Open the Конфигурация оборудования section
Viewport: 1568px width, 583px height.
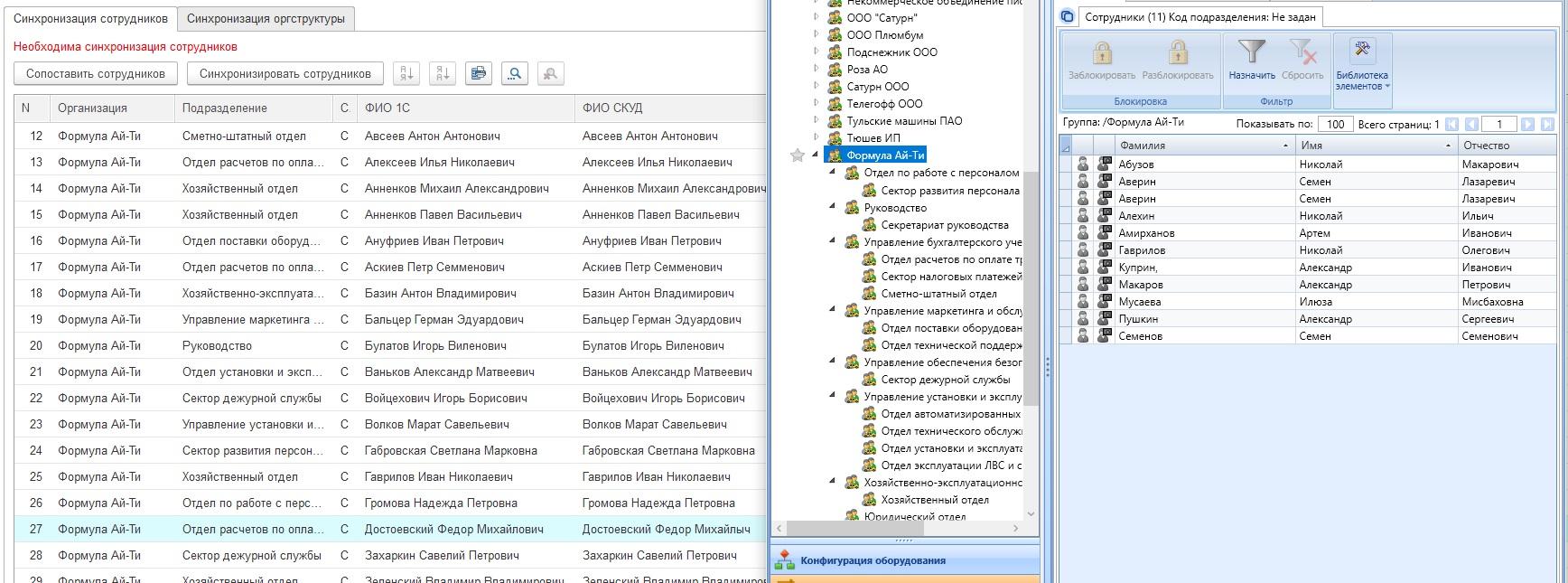pyautogui.click(x=873, y=560)
